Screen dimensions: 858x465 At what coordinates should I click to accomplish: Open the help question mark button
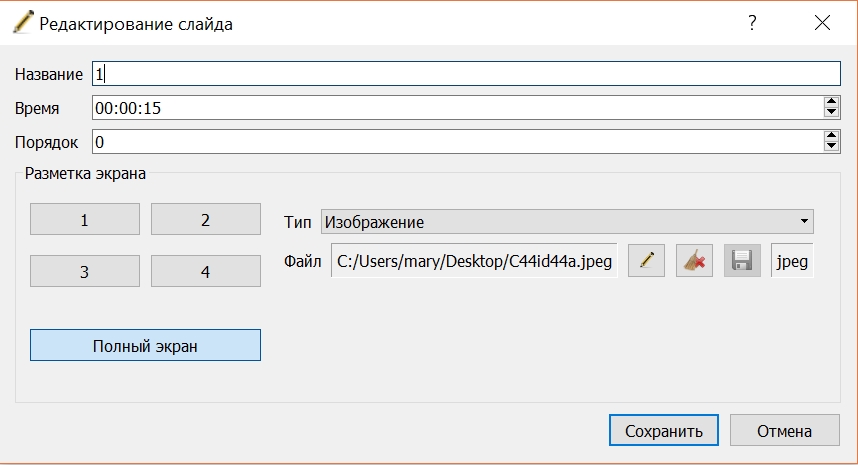click(752, 22)
